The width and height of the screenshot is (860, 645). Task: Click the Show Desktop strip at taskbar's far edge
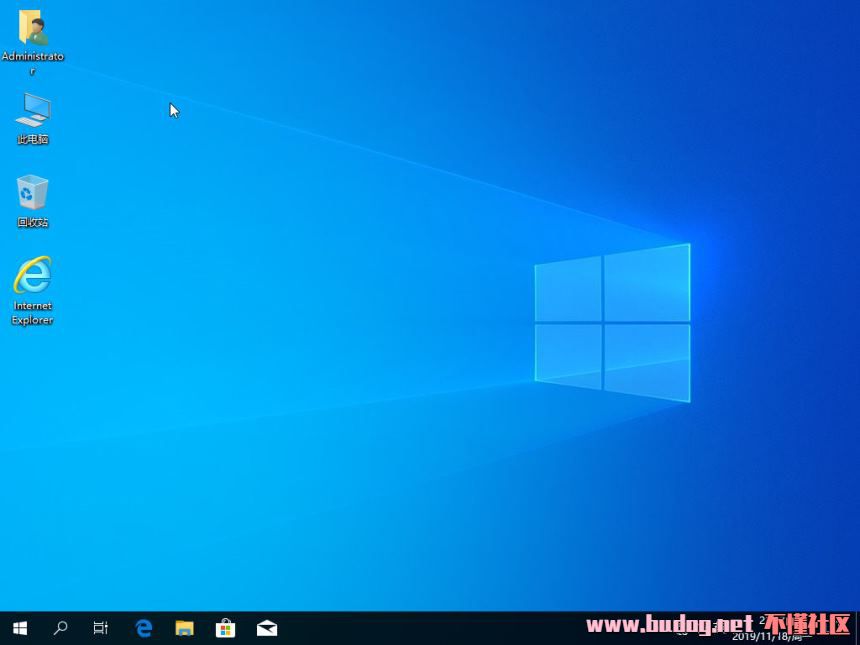point(857,628)
